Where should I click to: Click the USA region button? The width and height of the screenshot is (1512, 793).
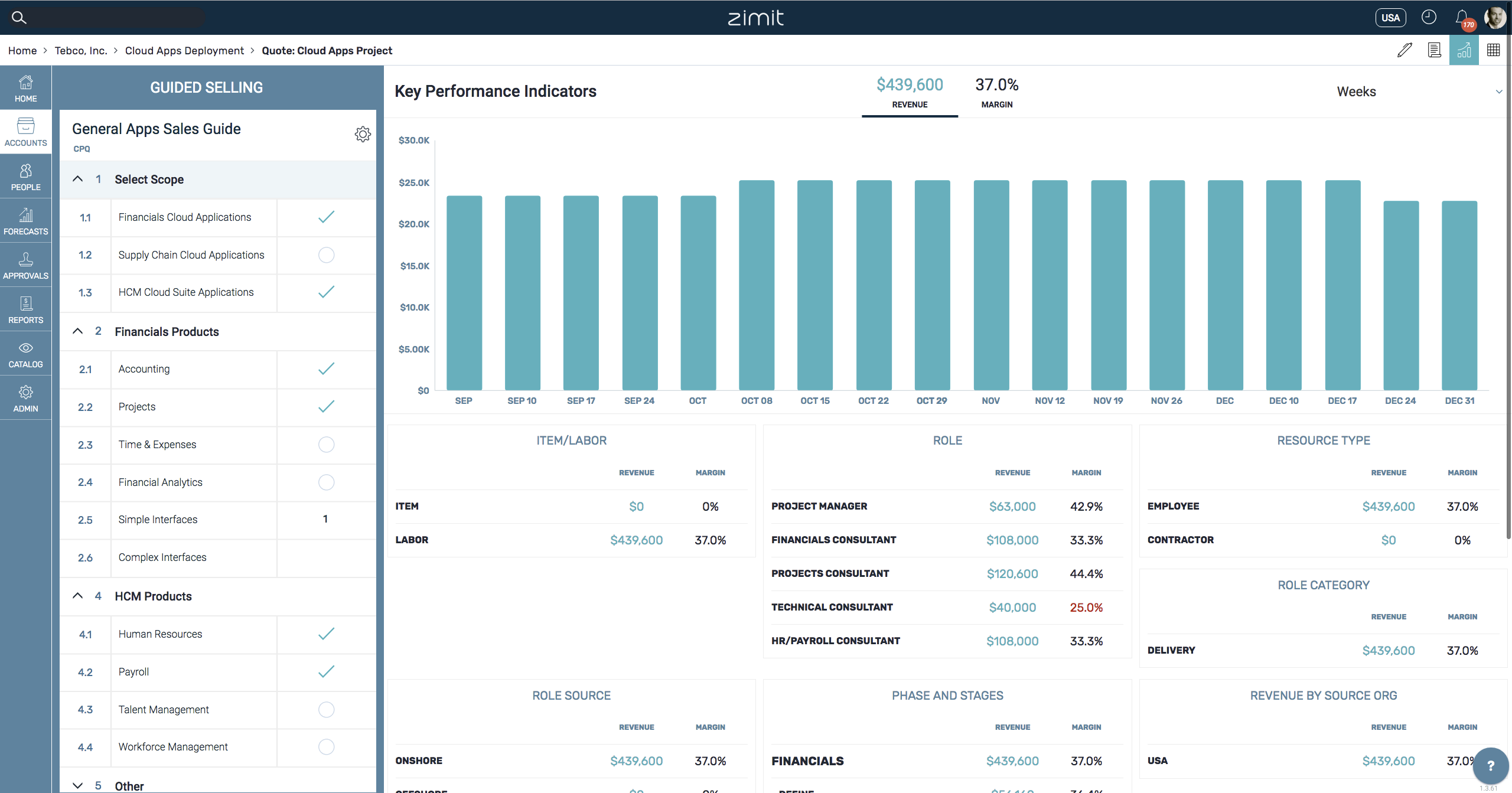point(1390,18)
